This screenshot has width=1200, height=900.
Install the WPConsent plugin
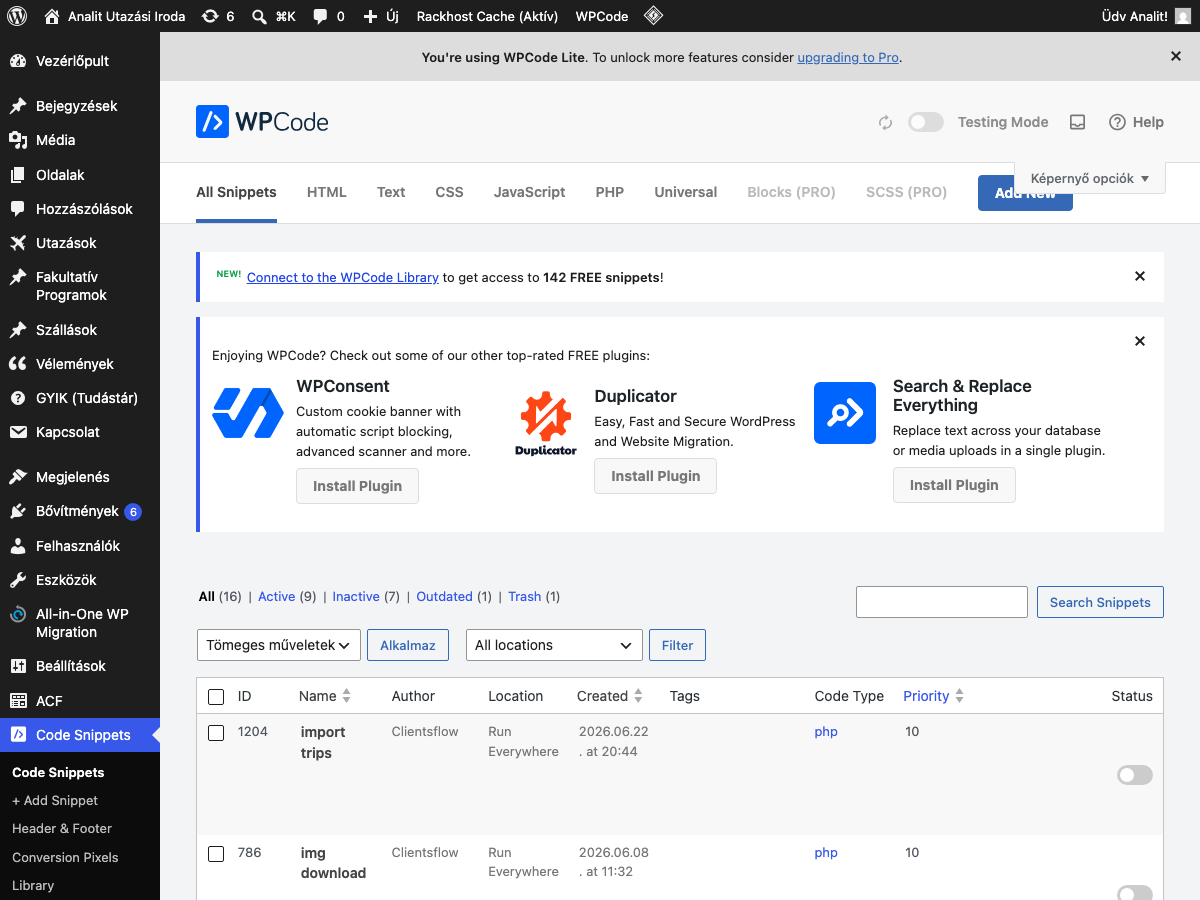tap(357, 486)
